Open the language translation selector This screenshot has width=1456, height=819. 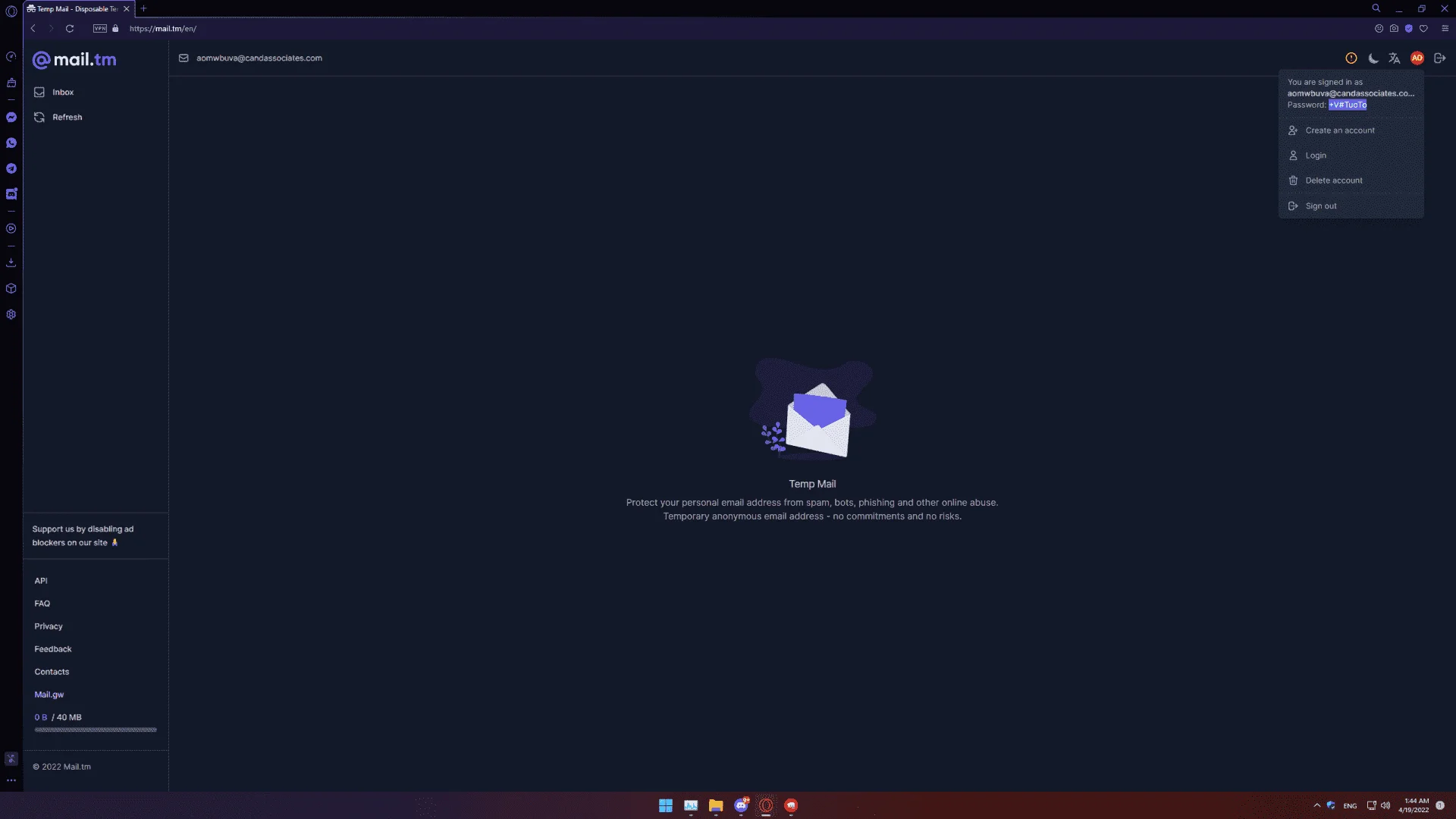pos(1395,58)
